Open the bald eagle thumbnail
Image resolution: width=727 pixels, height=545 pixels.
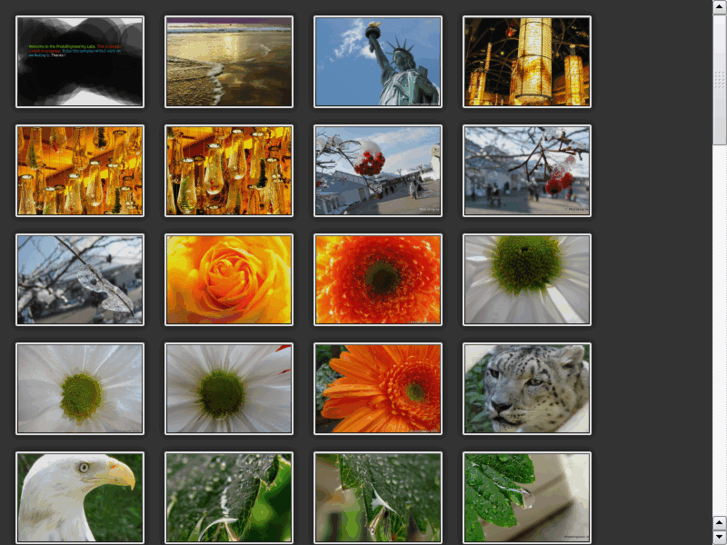click(80, 498)
